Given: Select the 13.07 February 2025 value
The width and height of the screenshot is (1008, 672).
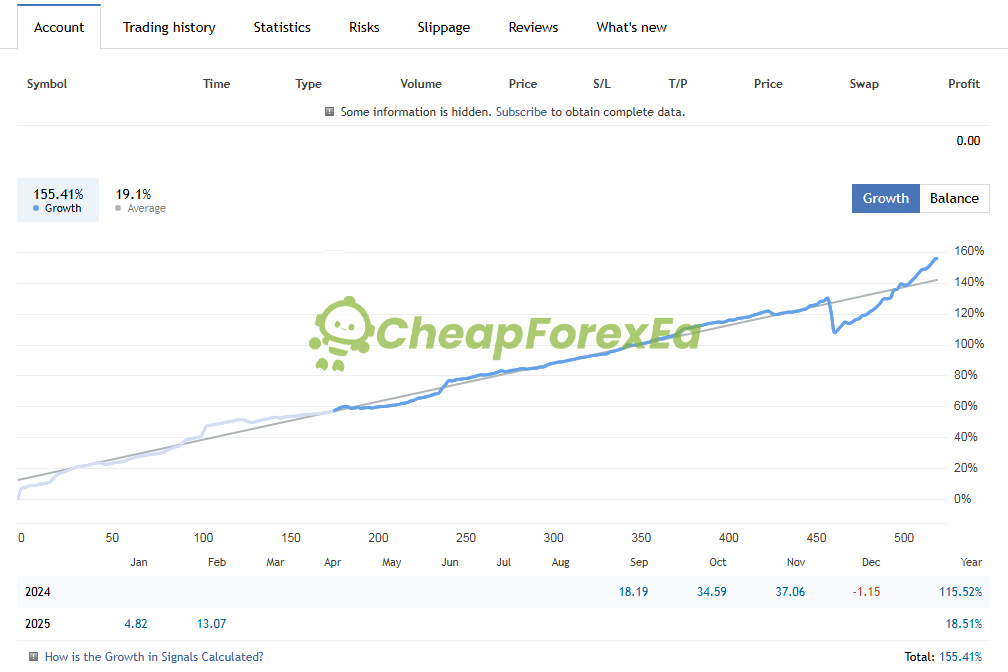Looking at the screenshot, I should pos(211,624).
